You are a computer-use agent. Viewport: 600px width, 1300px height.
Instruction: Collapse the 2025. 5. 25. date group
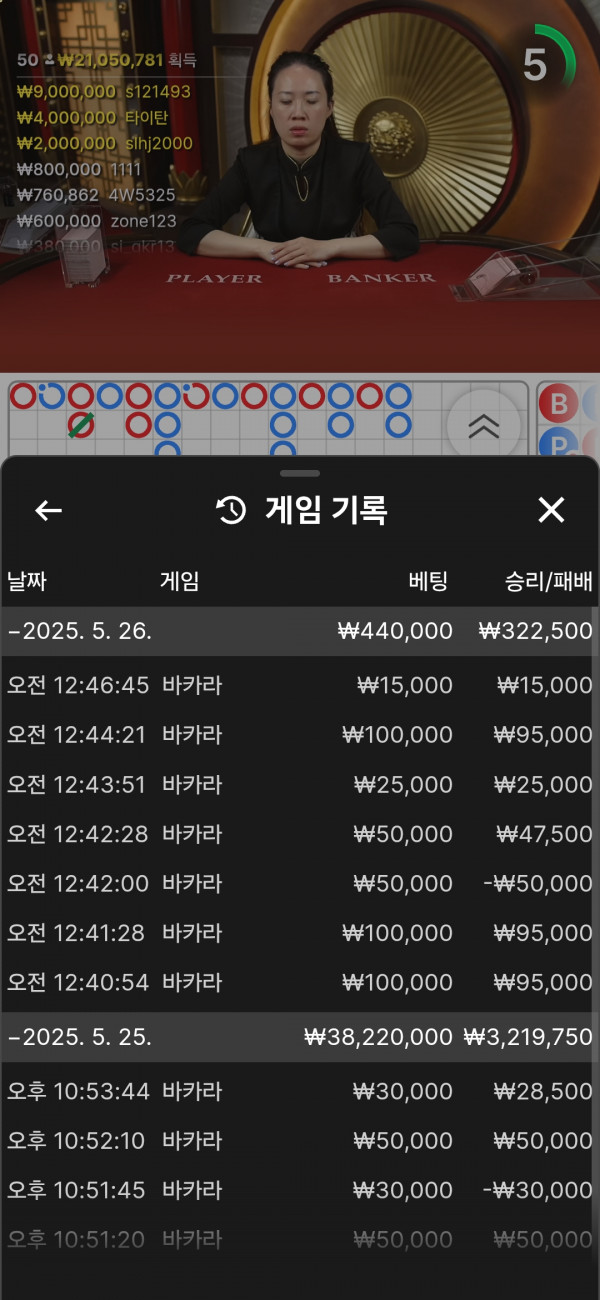pos(80,1037)
